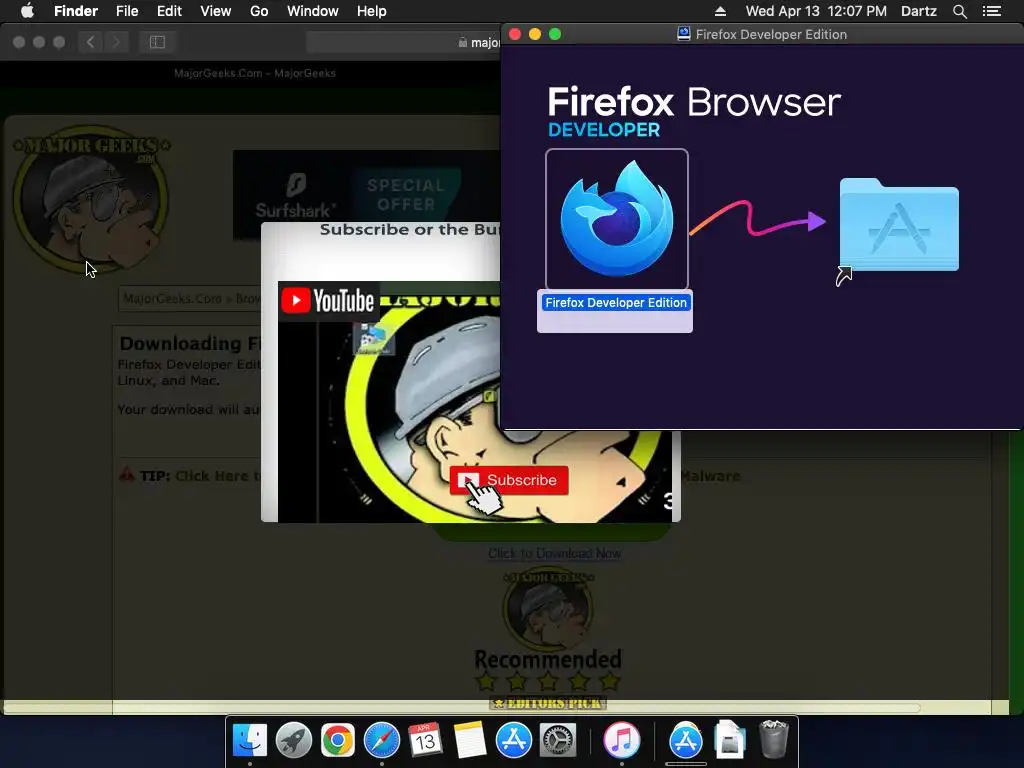This screenshot has height=768, width=1024.
Task: Click the Firefox Developer Edition file label
Action: [x=615, y=302]
